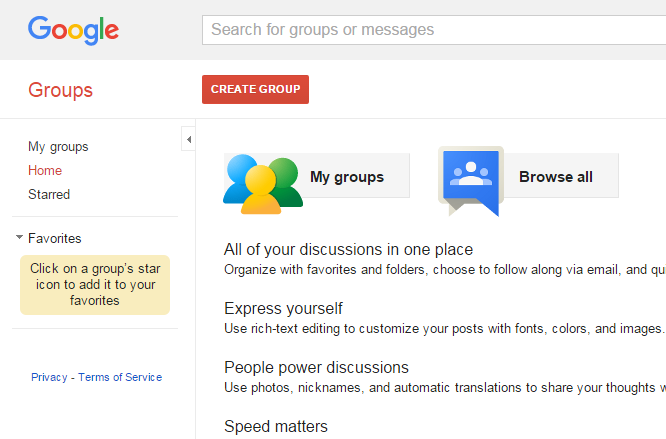Open Starred in the sidebar
The height and width of the screenshot is (439, 666).
[49, 195]
